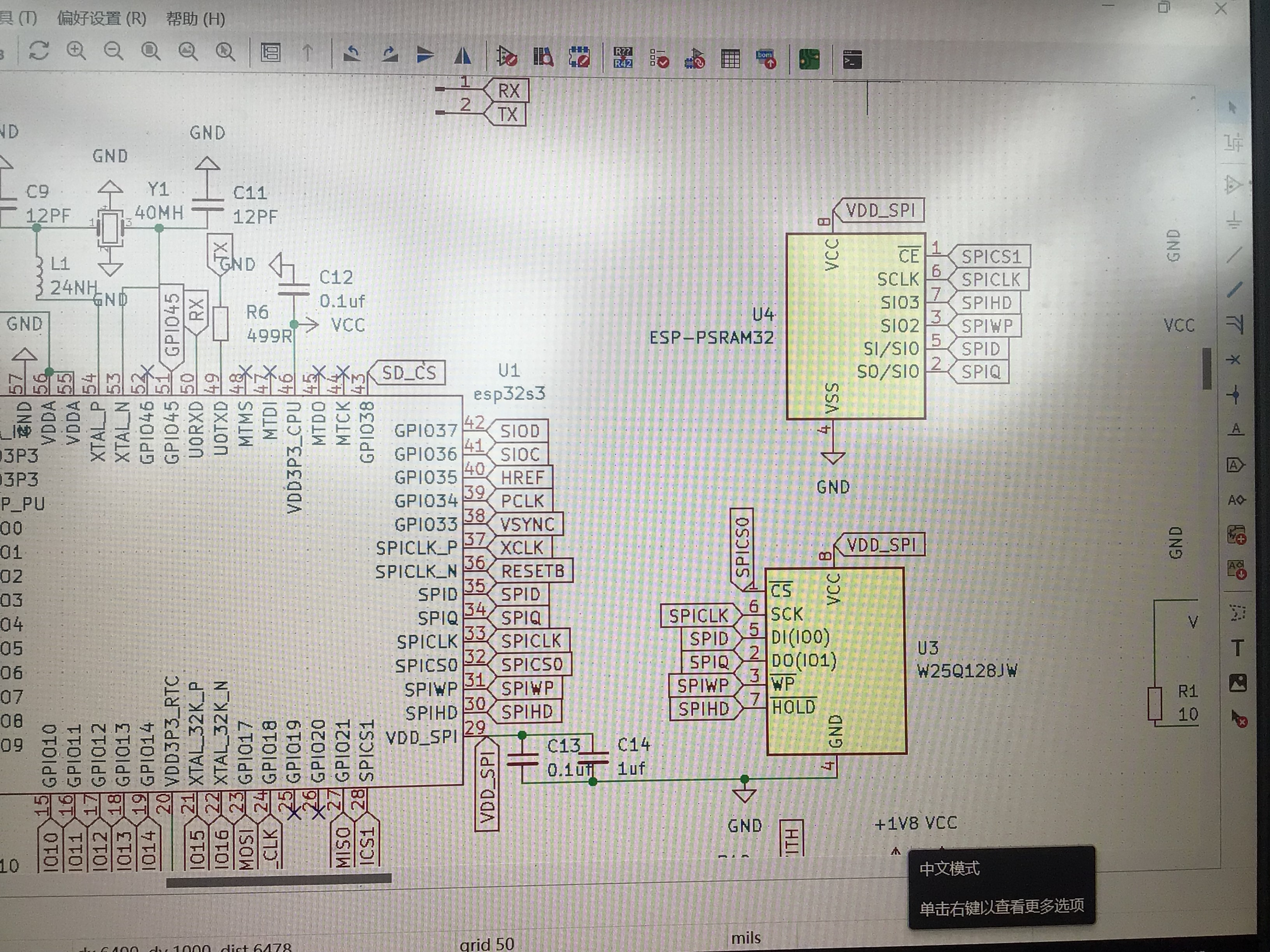Select the Place symbol tool
Image resolution: width=1270 pixels, height=952 pixels.
click(1233, 185)
